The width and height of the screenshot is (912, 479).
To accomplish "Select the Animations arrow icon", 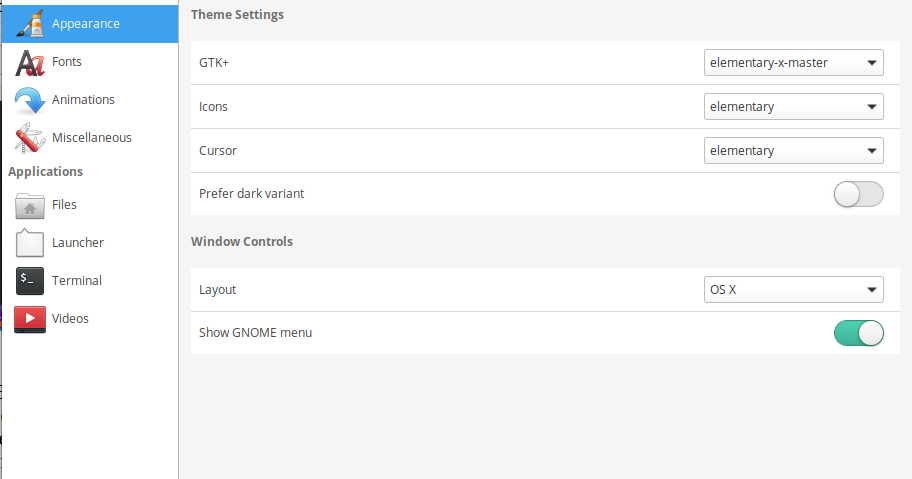I will click(30, 100).
